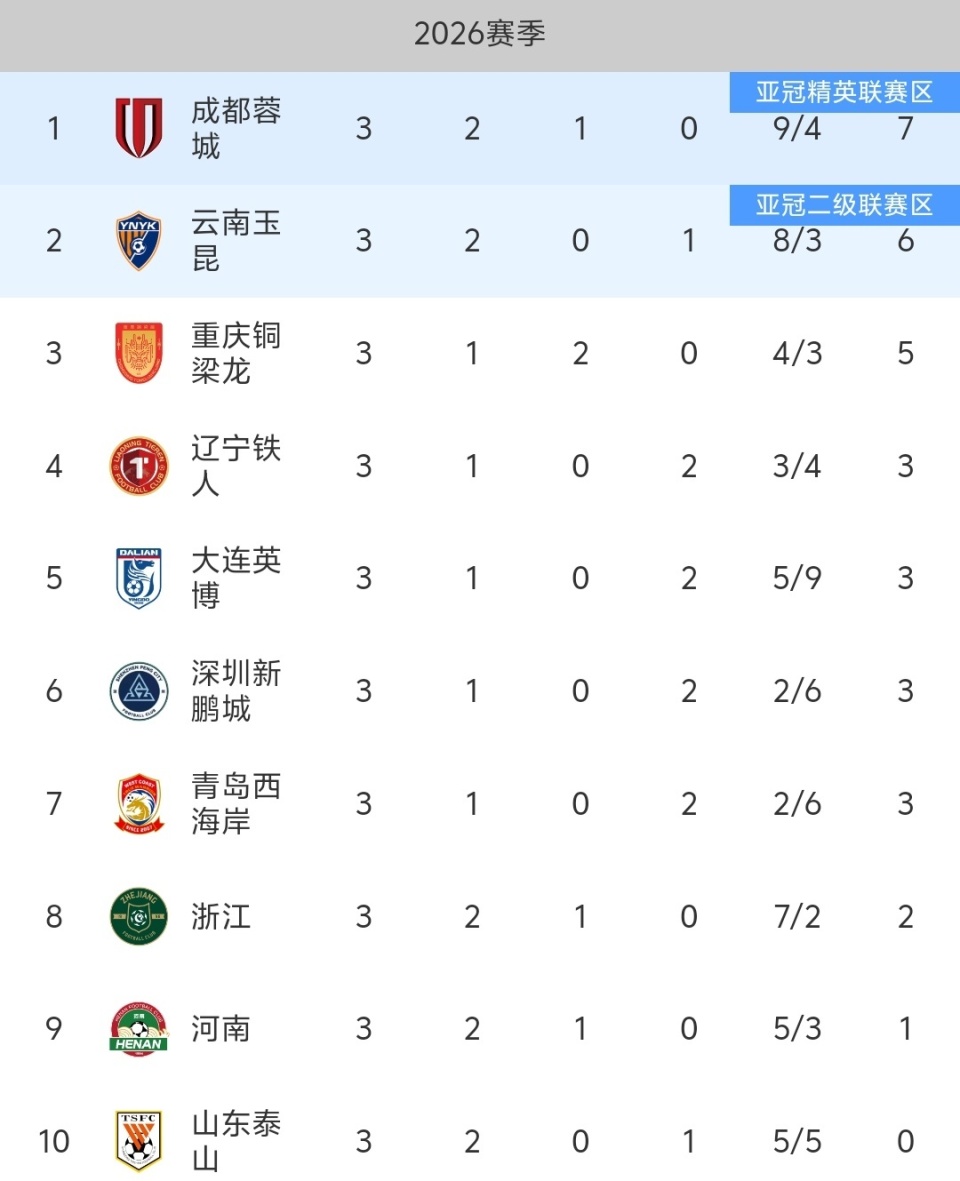Tap the Shandong Taishan club crest
960x1181 pixels.
(138, 1141)
